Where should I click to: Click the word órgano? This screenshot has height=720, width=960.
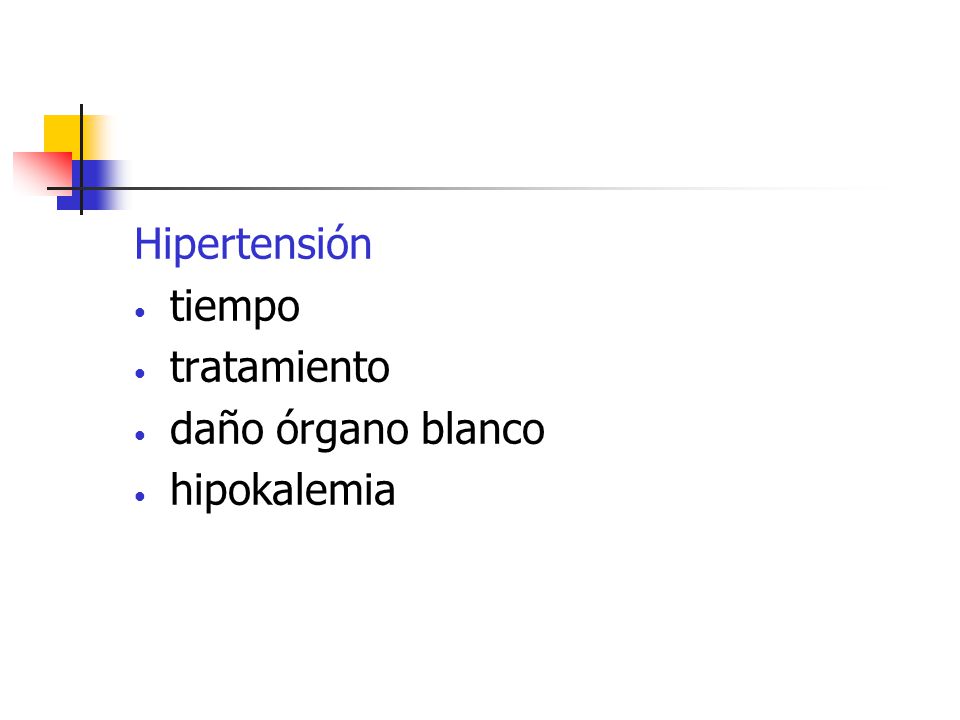pyautogui.click(x=342, y=430)
